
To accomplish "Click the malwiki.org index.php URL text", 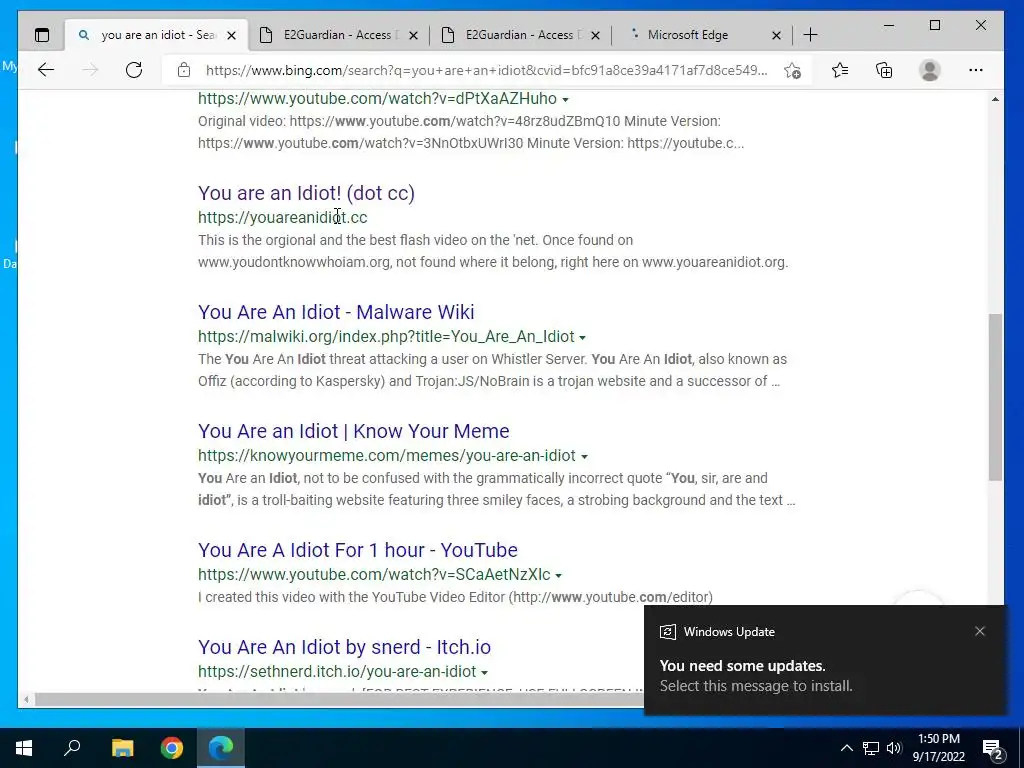I will coord(386,336).
